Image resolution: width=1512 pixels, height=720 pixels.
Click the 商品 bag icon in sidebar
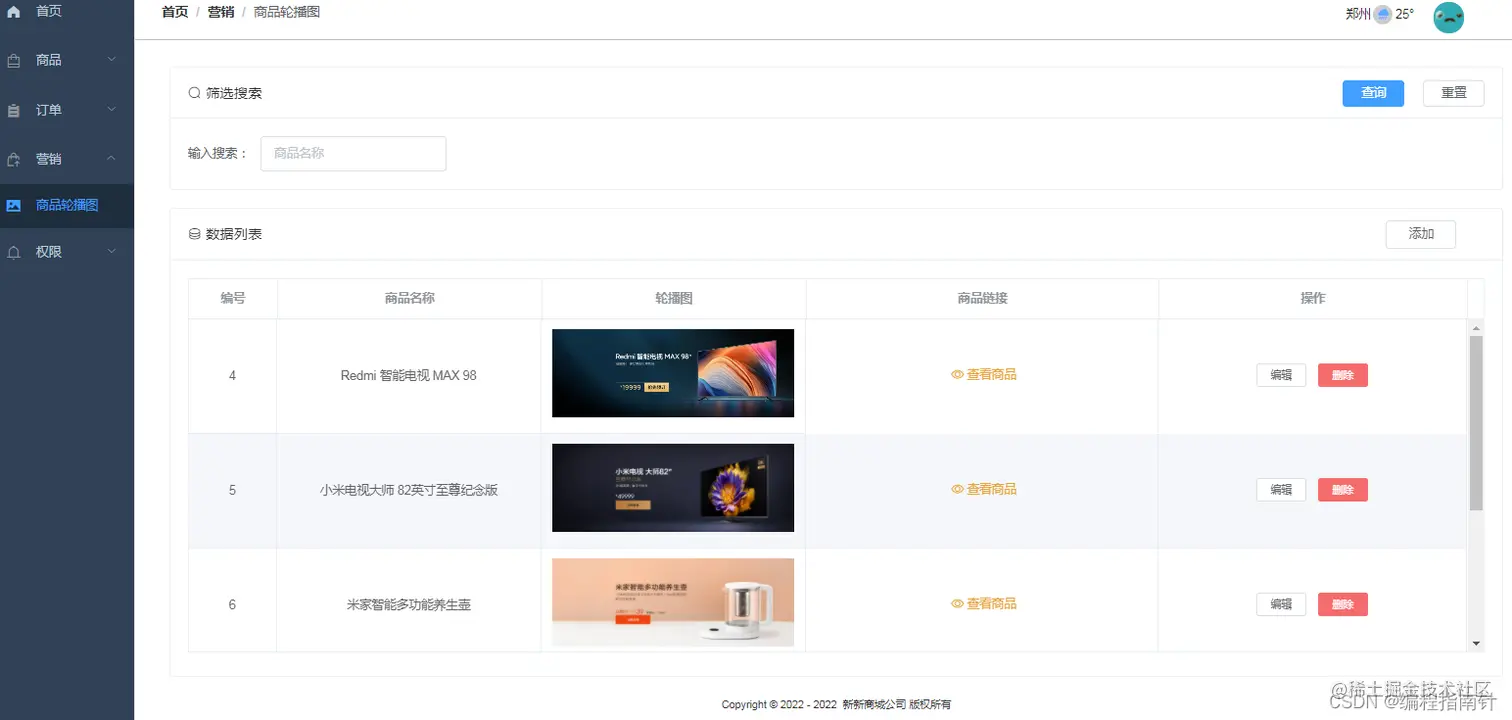(13, 61)
